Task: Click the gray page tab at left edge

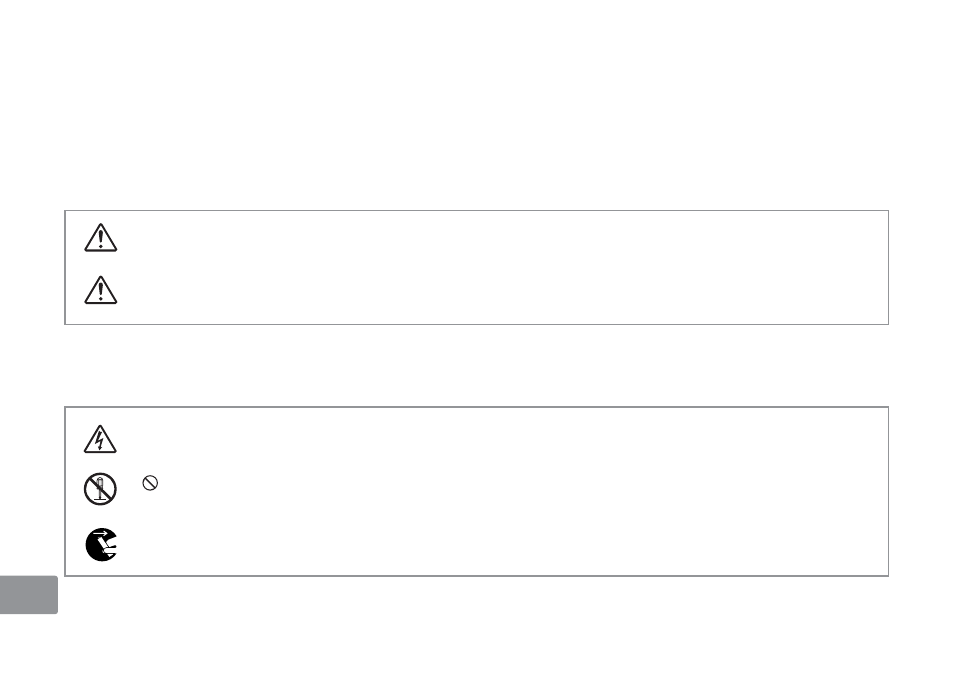Action: (x=29, y=595)
